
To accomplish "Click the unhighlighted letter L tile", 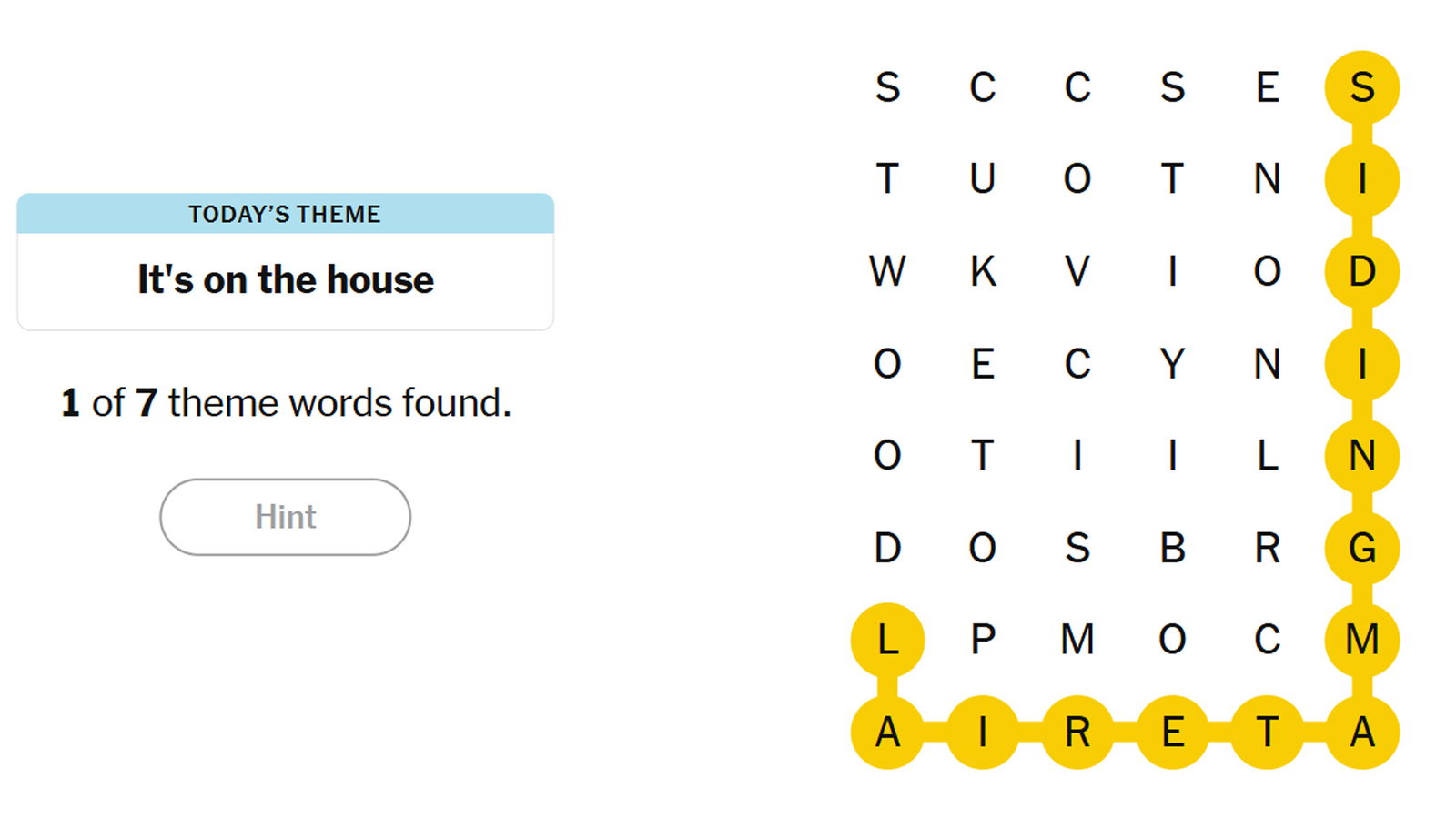I will pyautogui.click(x=1267, y=455).
